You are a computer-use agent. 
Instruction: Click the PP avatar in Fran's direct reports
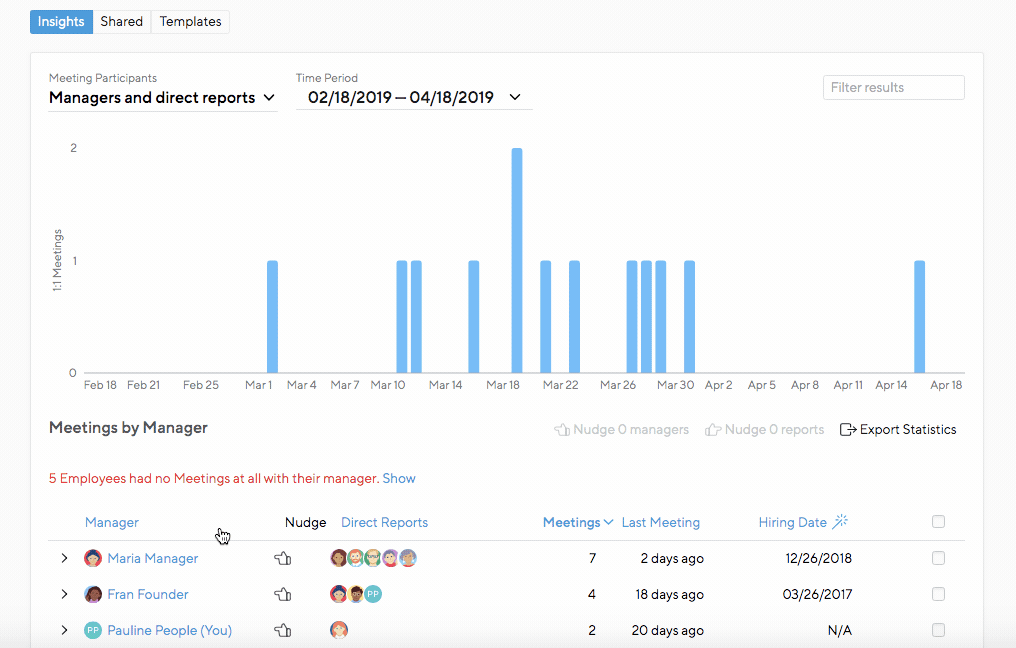[x=373, y=595]
